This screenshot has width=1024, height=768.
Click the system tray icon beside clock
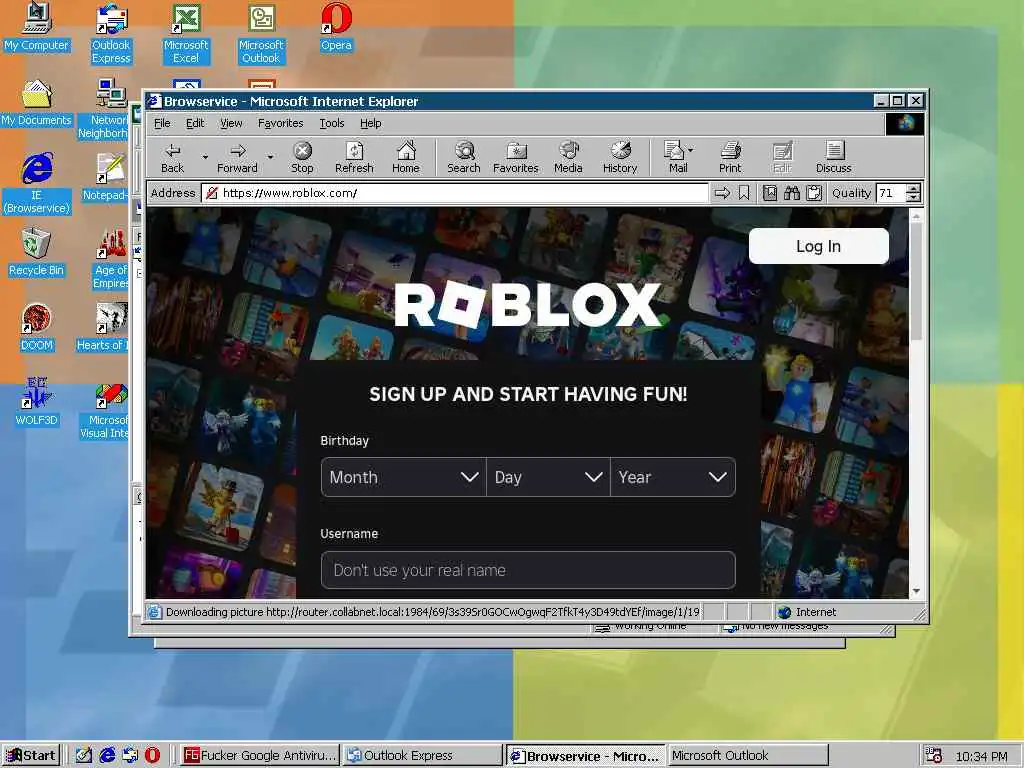(x=934, y=756)
